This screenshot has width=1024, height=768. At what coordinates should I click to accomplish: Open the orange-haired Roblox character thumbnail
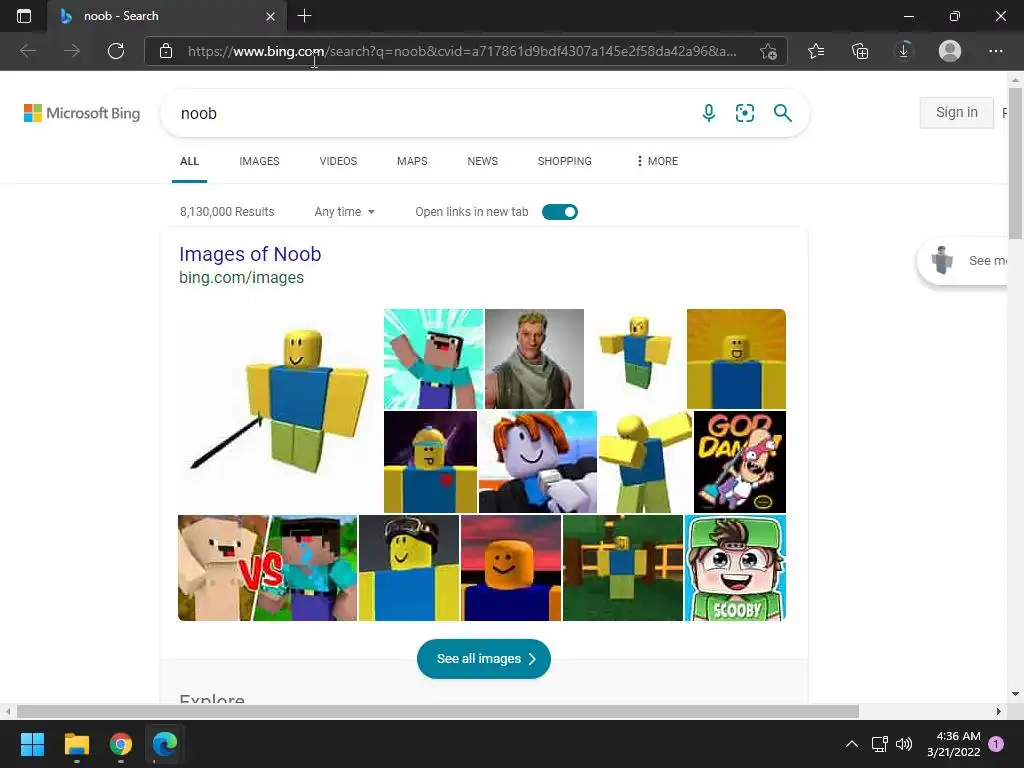click(537, 462)
